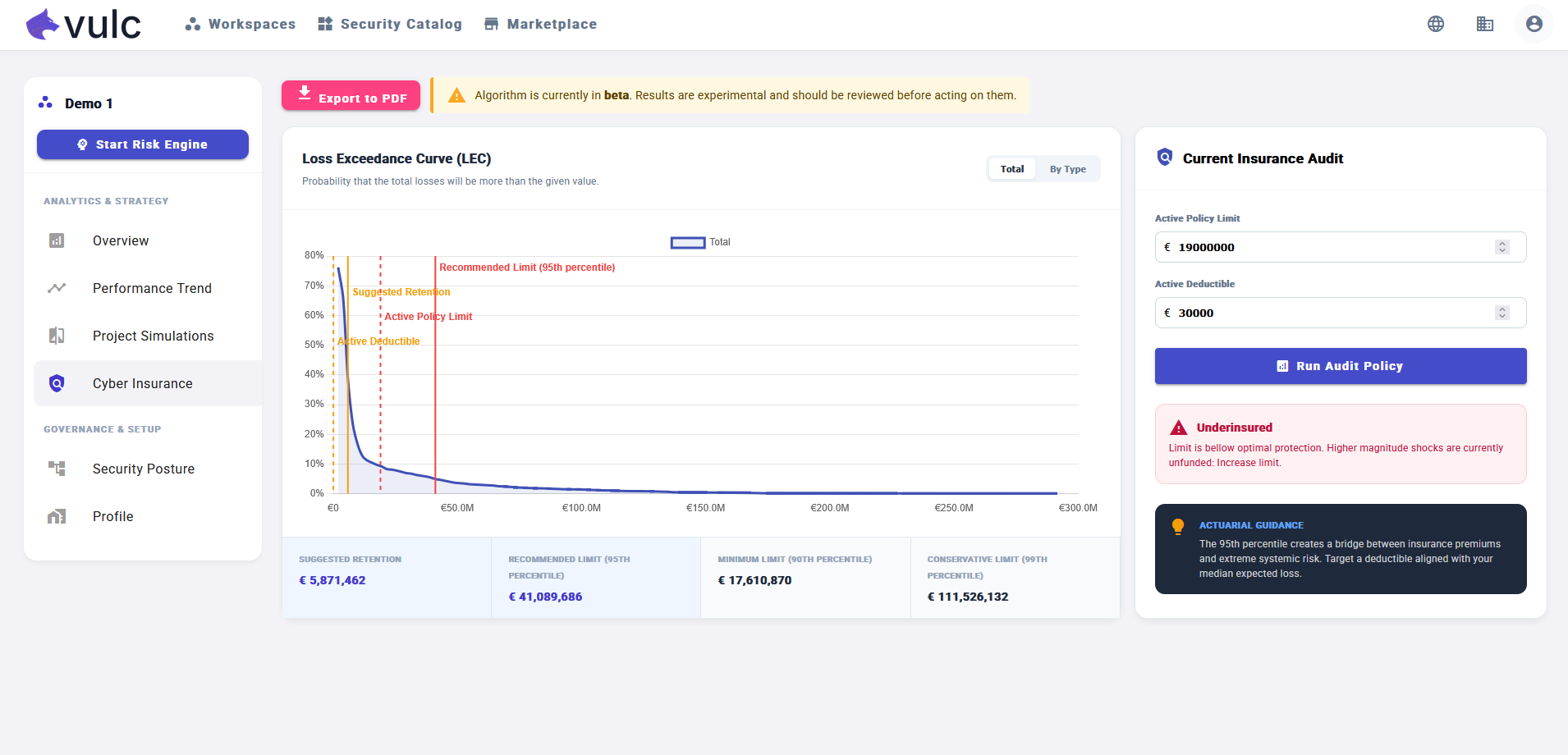Open Security Posture settings

(144, 468)
